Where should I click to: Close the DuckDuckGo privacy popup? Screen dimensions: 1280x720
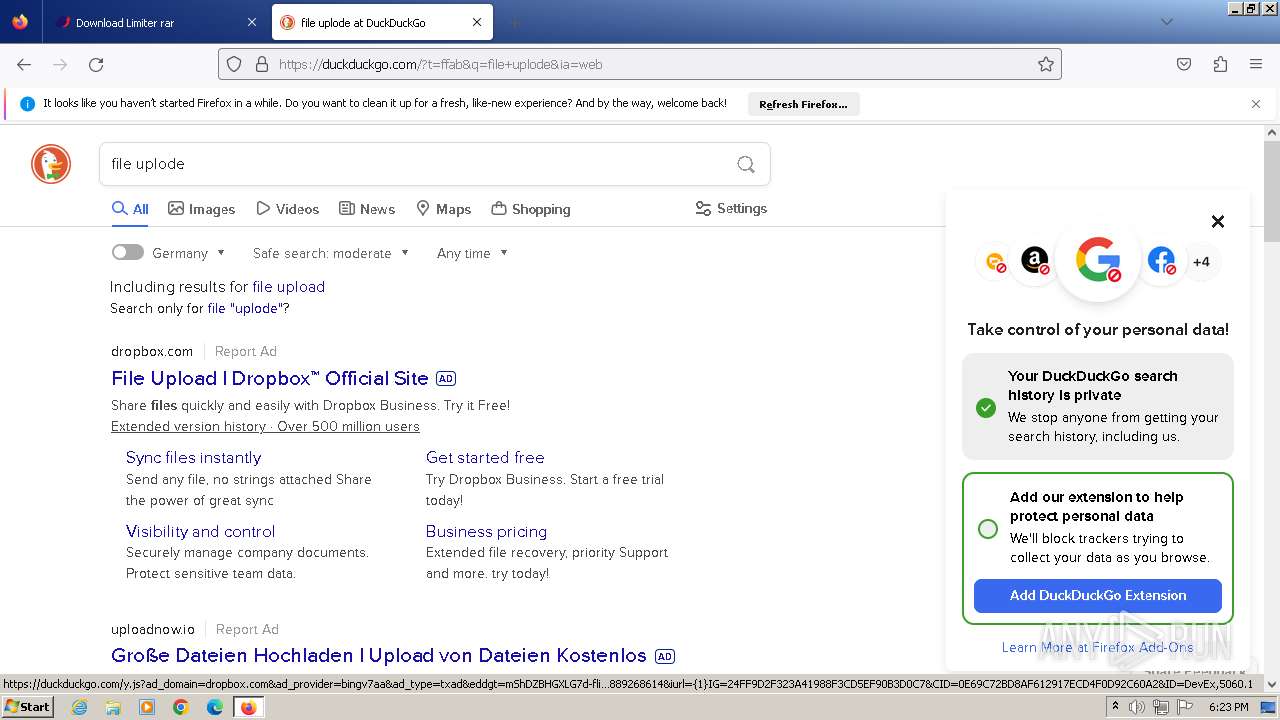coord(1218,222)
